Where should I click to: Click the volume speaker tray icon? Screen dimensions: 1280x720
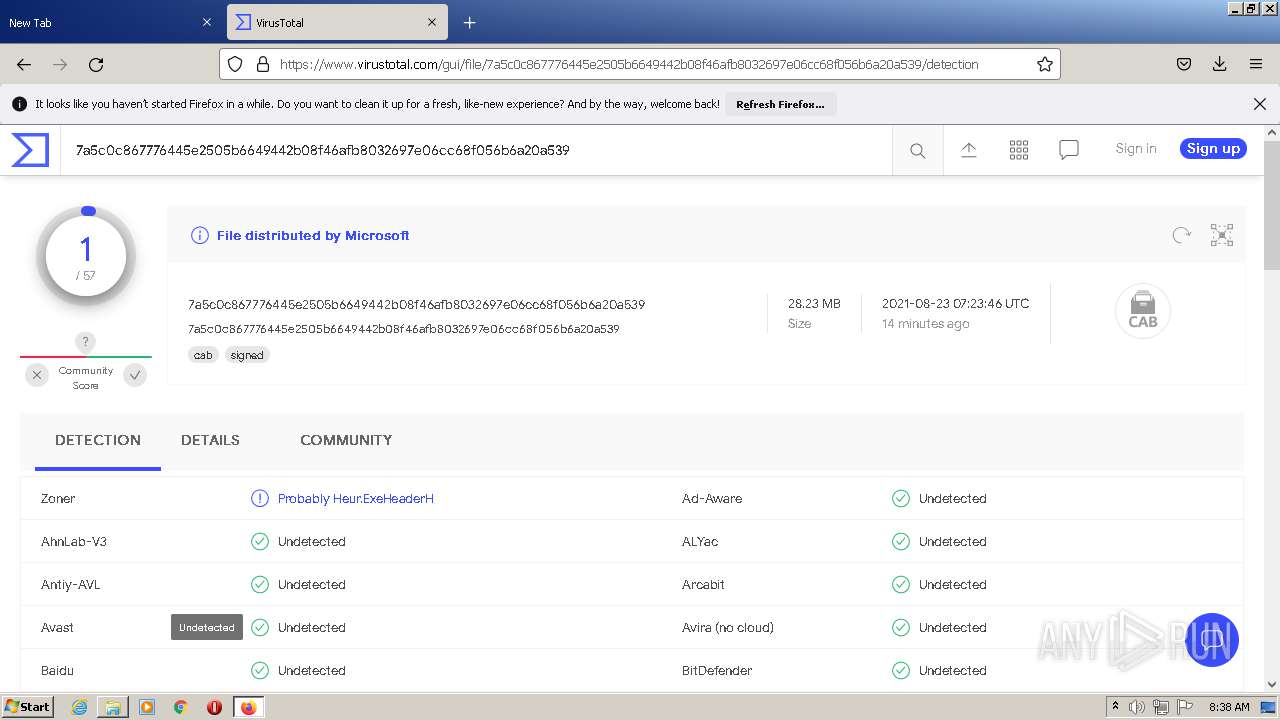click(x=1137, y=707)
